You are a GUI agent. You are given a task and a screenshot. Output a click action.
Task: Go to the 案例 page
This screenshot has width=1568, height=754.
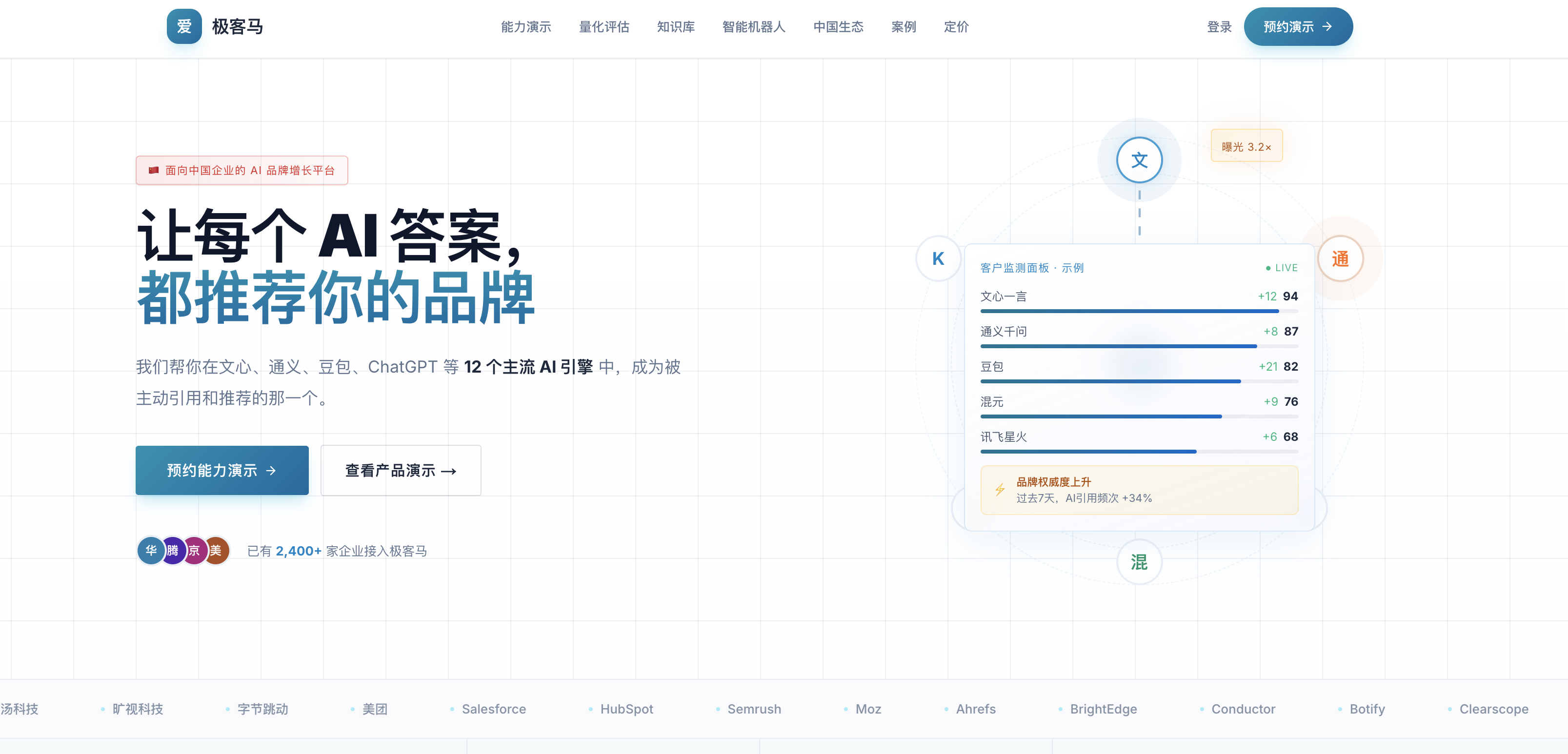click(x=904, y=27)
